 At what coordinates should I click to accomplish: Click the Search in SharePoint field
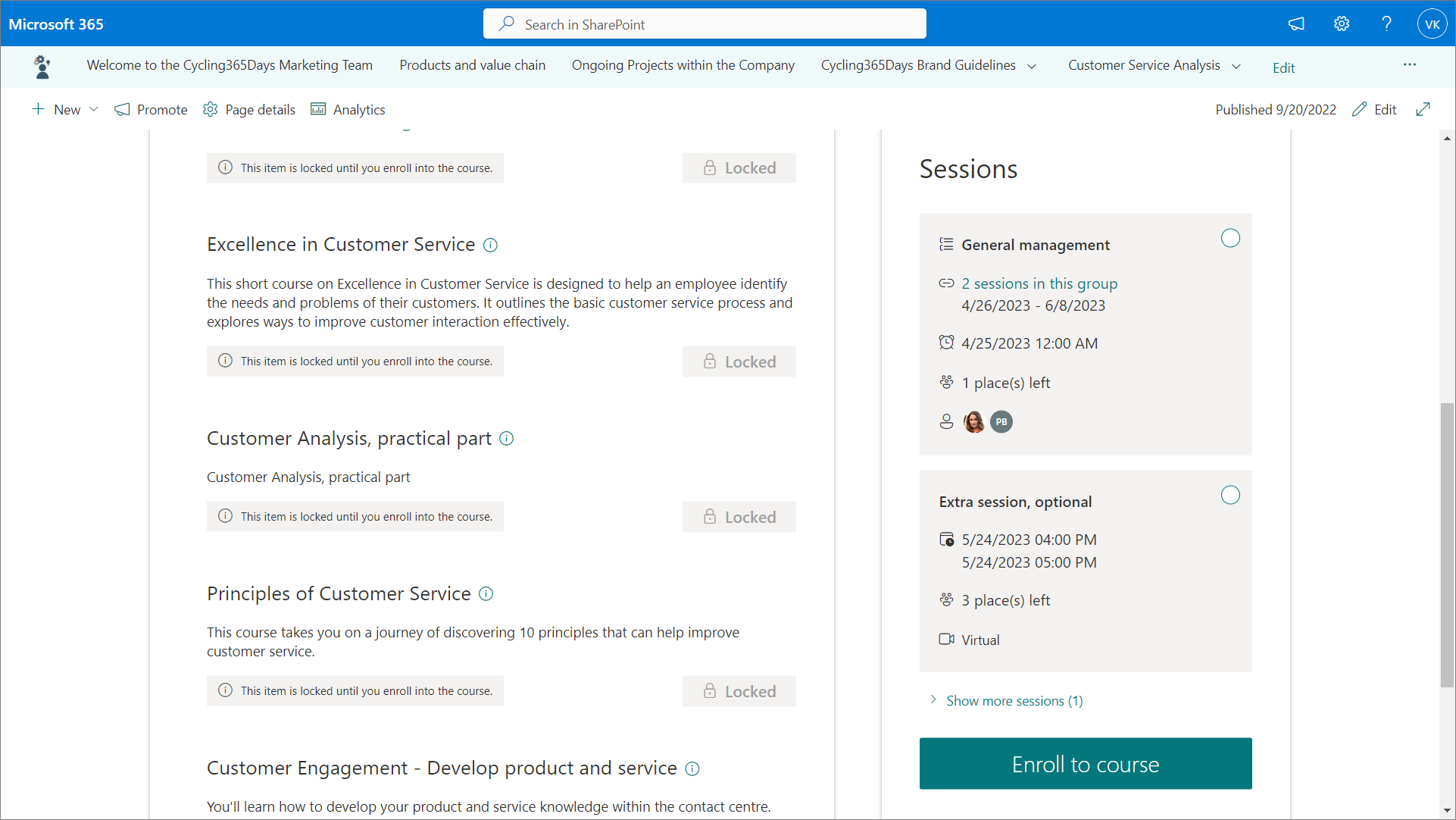click(705, 24)
